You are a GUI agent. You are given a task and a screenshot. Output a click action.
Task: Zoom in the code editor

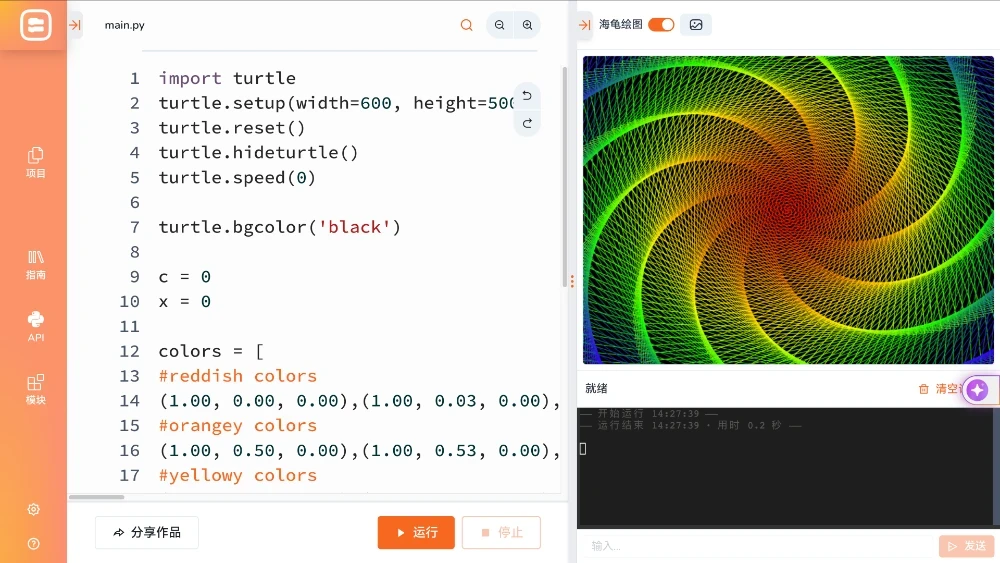527,25
